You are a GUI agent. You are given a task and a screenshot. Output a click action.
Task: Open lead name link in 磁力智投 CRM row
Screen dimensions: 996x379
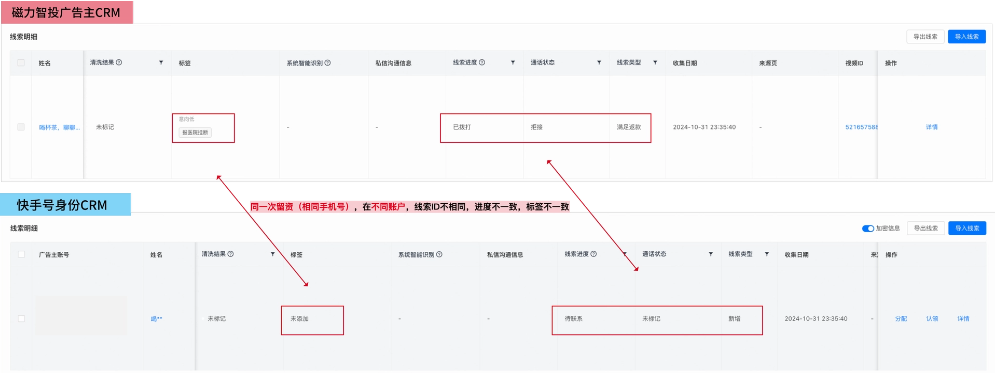(x=60, y=127)
